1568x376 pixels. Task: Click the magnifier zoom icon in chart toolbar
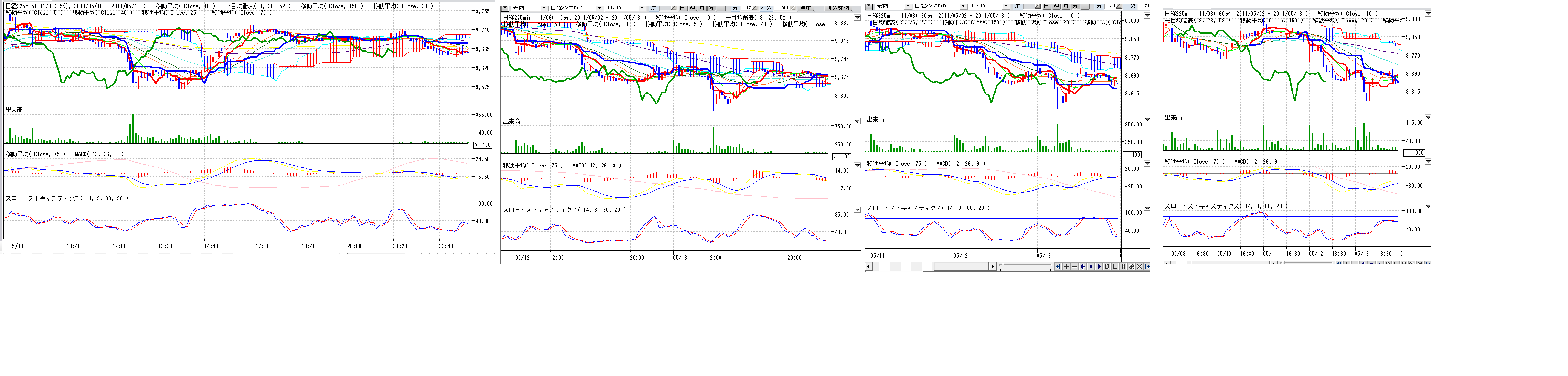pos(1131,266)
